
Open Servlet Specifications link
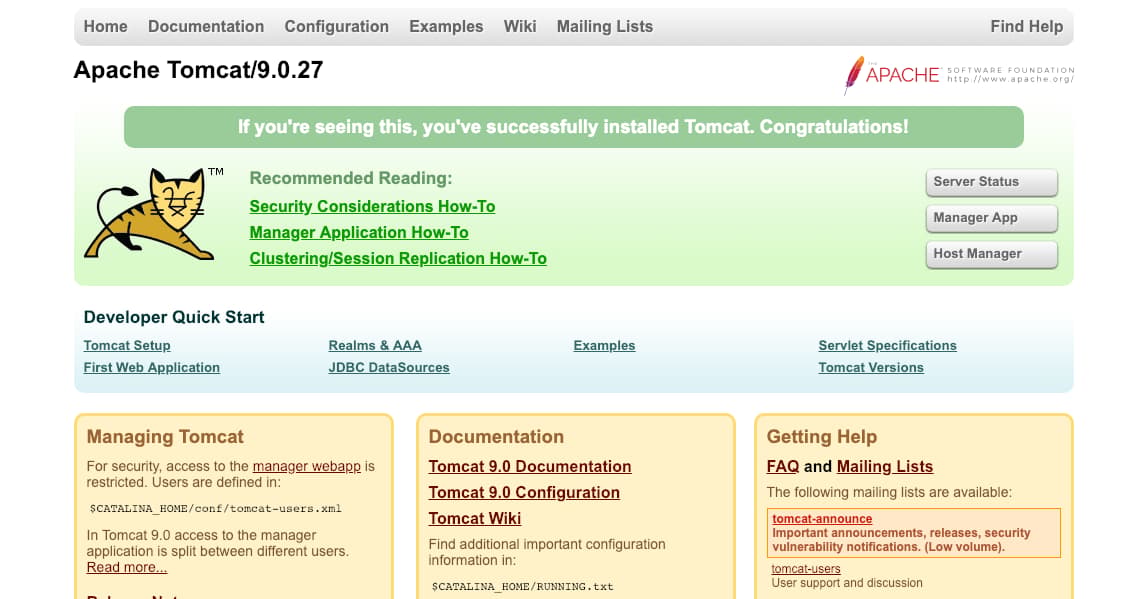[887, 345]
